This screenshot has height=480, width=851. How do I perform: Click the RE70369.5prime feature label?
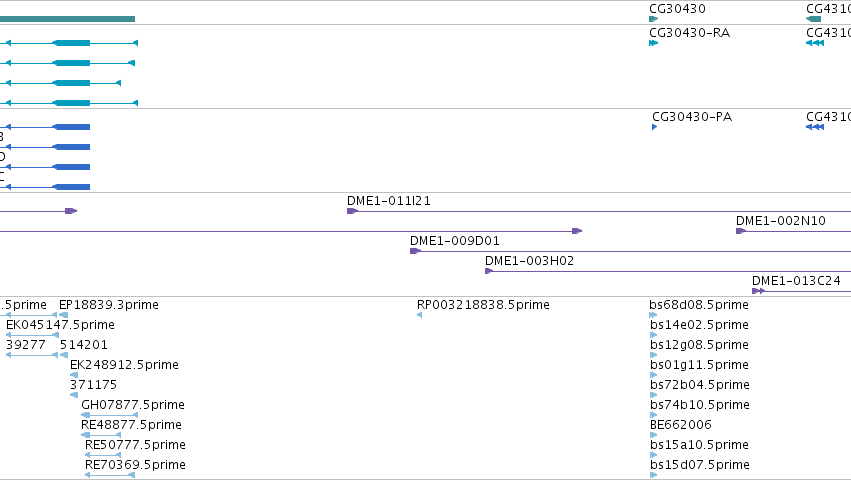pos(135,465)
